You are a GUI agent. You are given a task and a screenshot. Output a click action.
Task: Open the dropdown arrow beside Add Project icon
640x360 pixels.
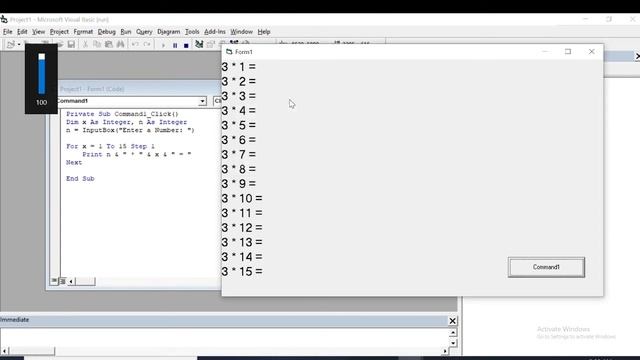(x=19, y=44)
